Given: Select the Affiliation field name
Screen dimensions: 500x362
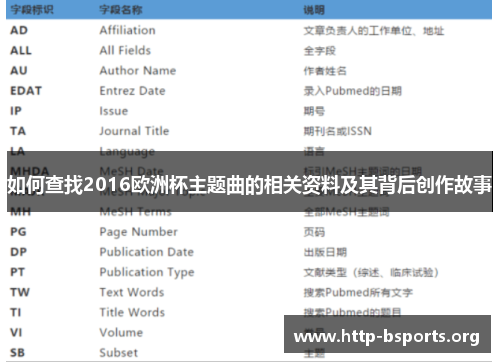Looking at the screenshot, I should click(x=127, y=30).
